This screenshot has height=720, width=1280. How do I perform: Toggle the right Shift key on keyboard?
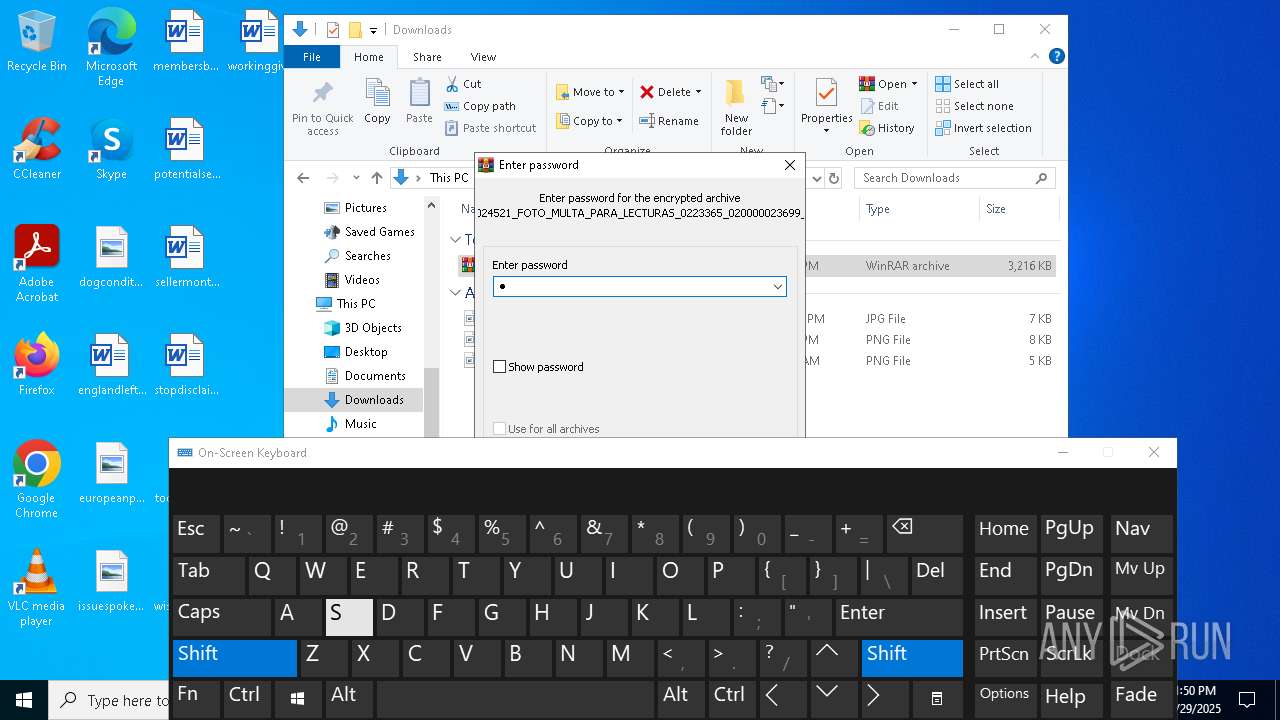point(912,658)
